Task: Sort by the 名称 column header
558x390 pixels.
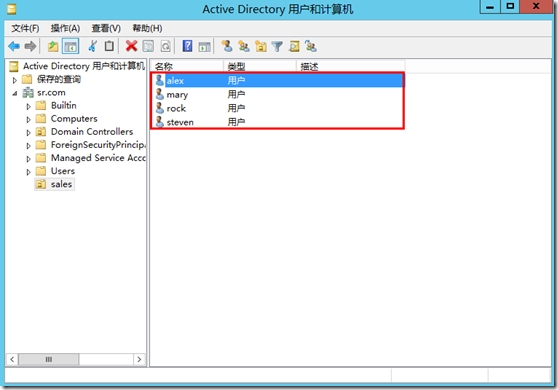Action: point(187,66)
